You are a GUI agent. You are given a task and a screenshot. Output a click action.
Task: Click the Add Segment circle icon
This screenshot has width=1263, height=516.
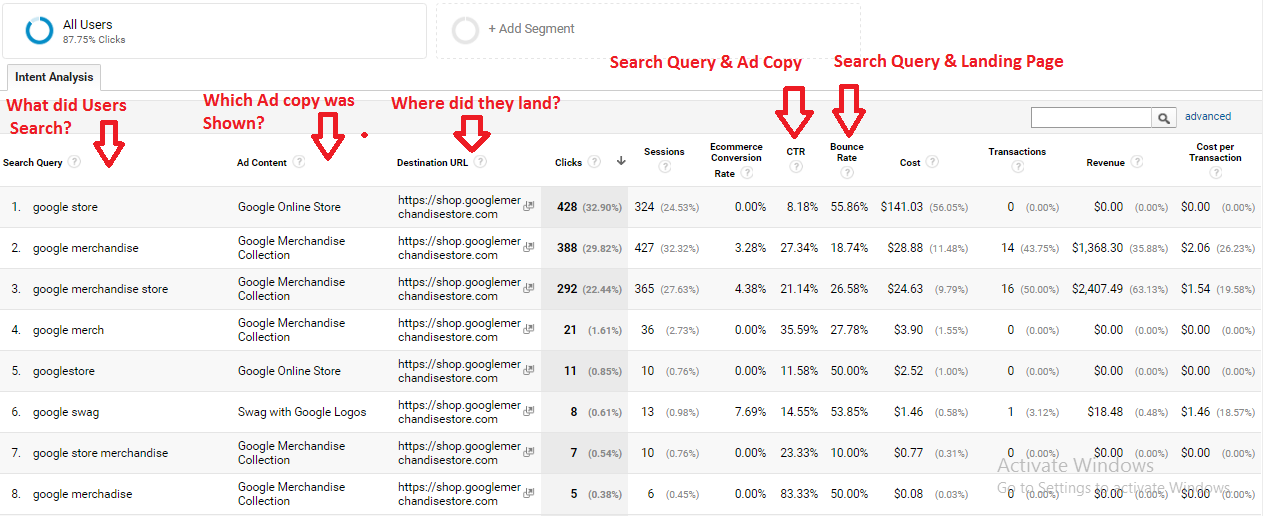[465, 30]
